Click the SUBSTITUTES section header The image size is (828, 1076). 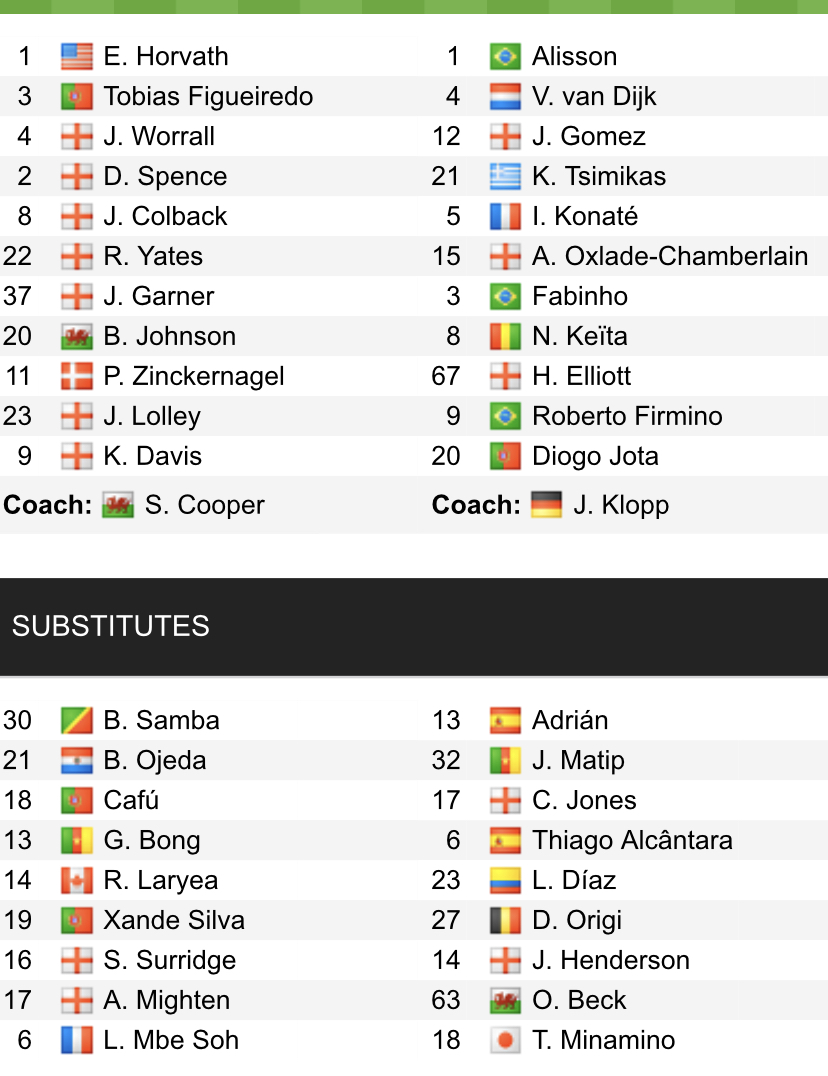point(111,626)
